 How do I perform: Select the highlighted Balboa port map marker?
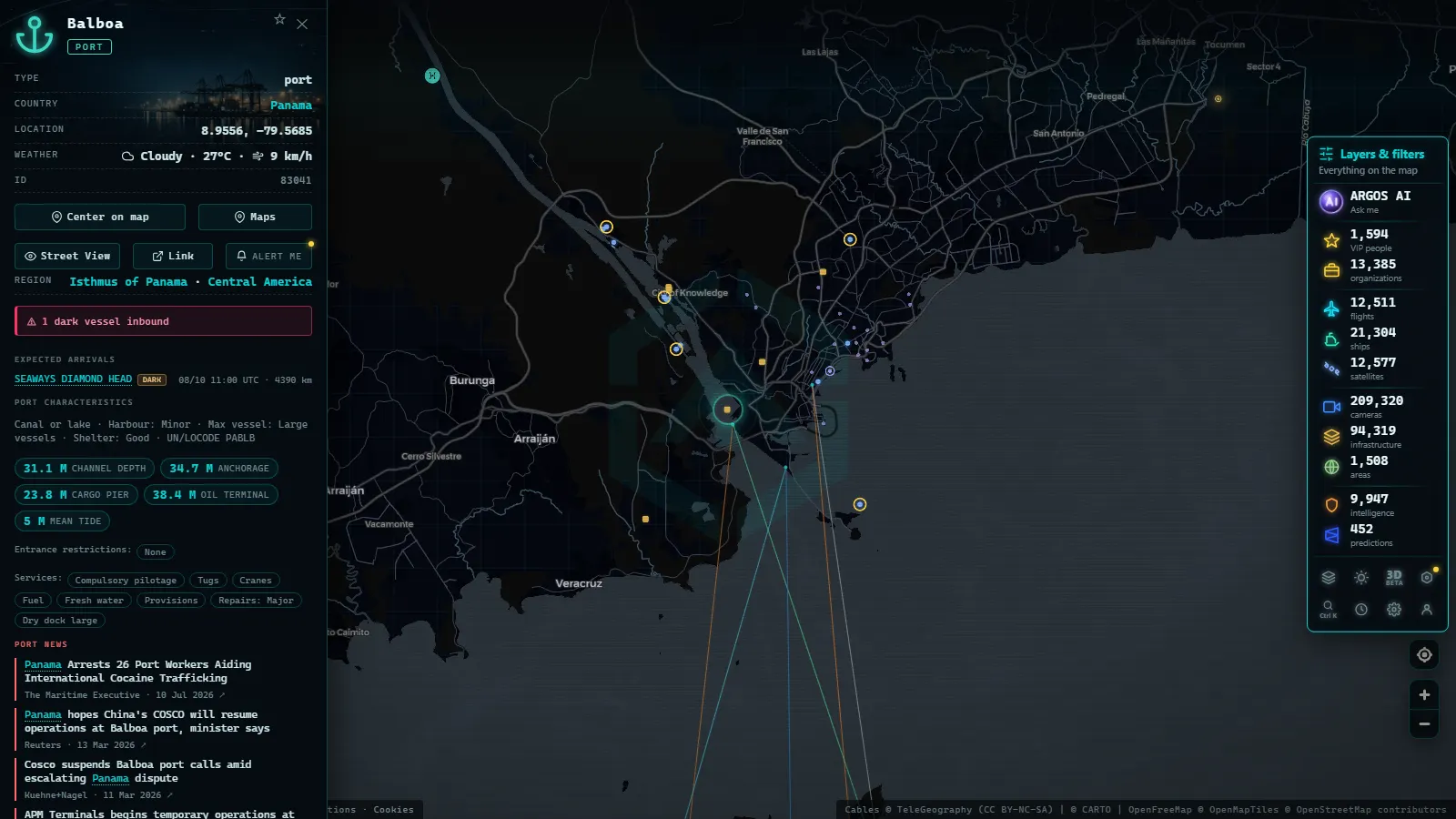727,409
